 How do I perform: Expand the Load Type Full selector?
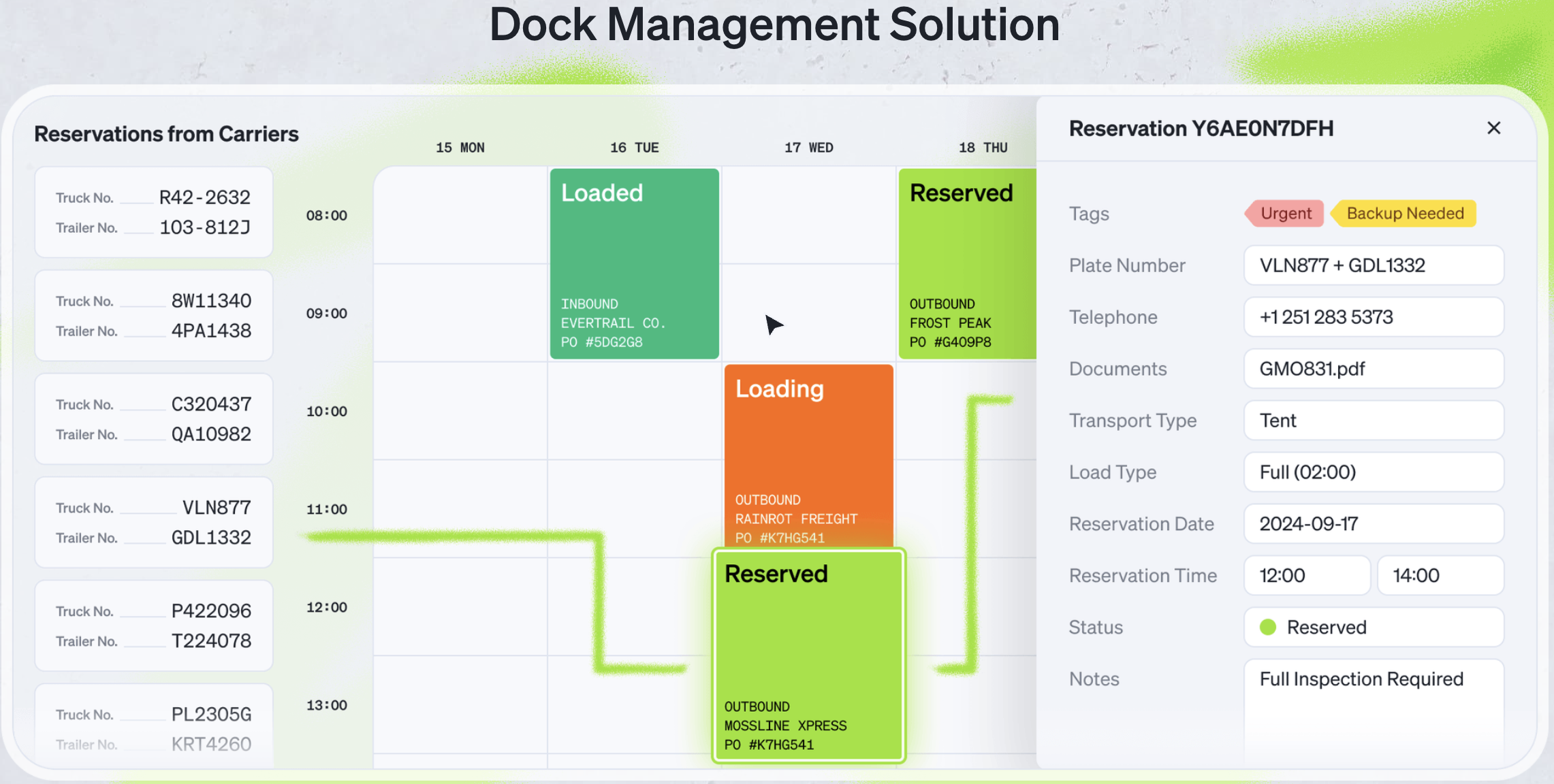1373,472
